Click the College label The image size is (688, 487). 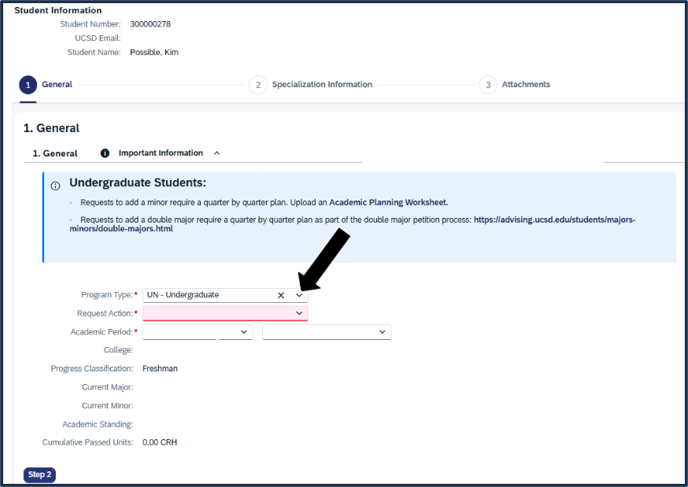tap(118, 350)
